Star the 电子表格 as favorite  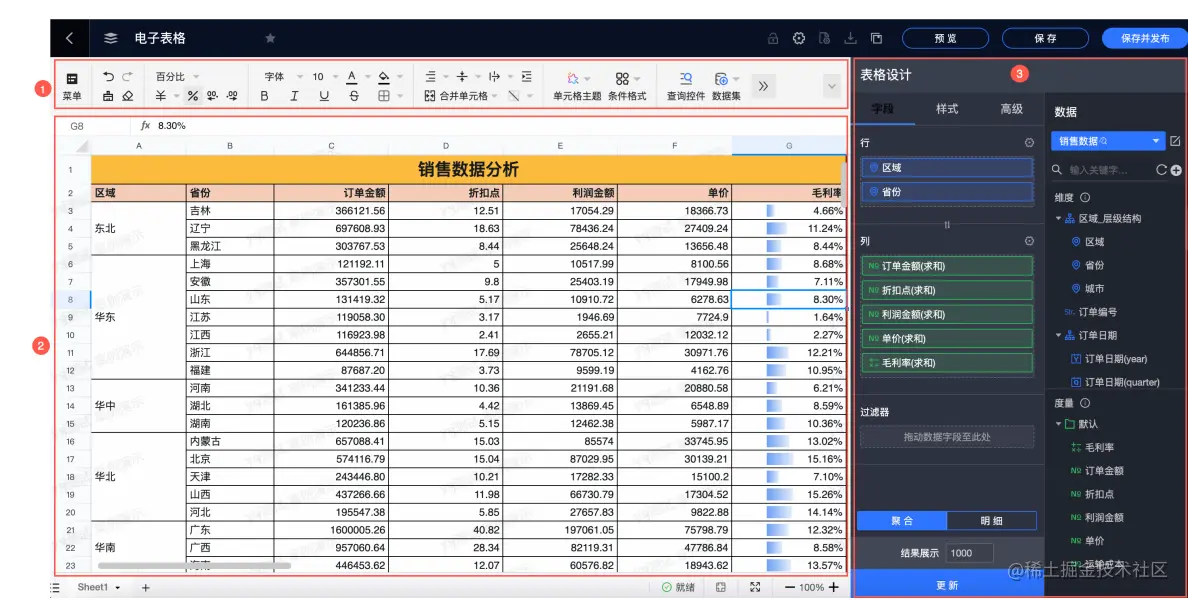270,38
